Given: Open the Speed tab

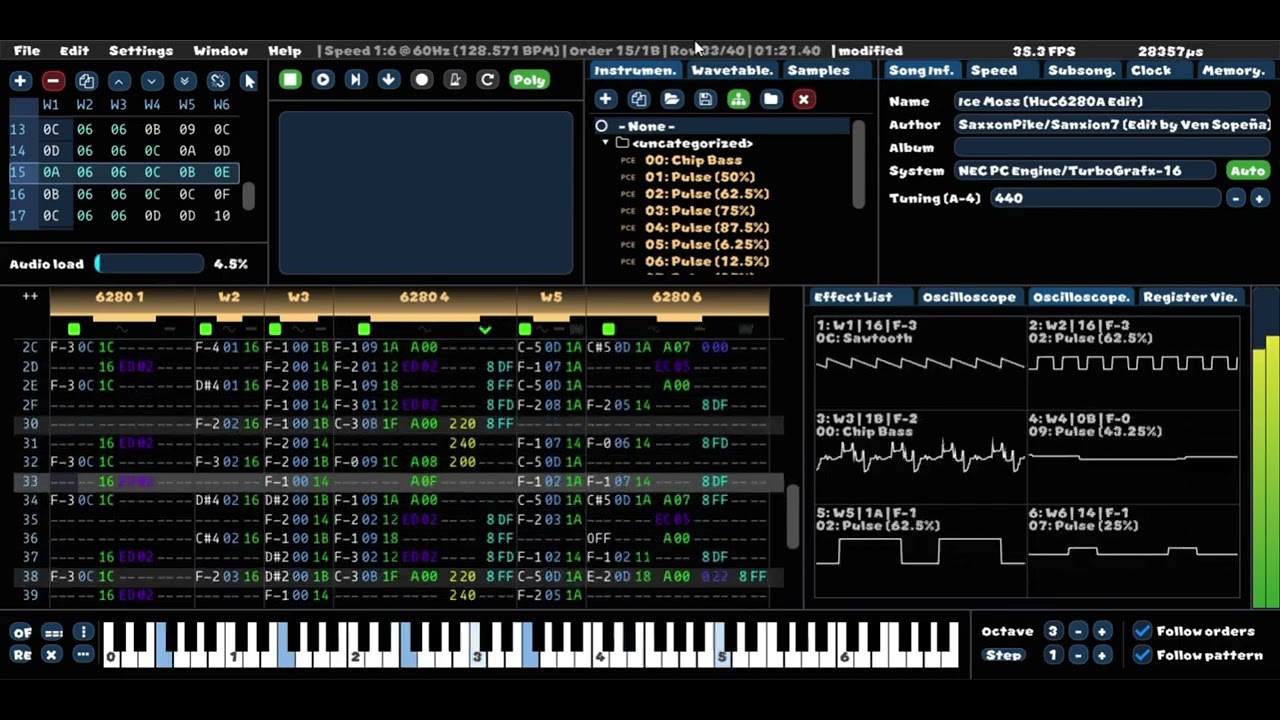Looking at the screenshot, I should (x=994, y=70).
